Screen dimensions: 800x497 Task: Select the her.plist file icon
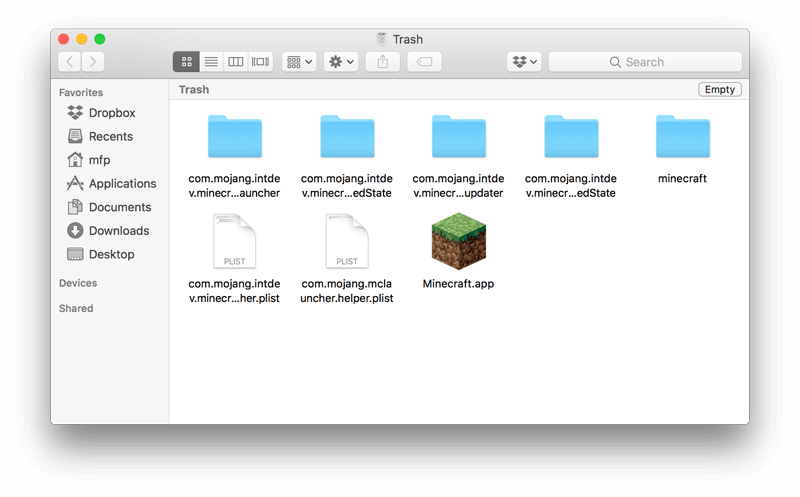[x=235, y=241]
